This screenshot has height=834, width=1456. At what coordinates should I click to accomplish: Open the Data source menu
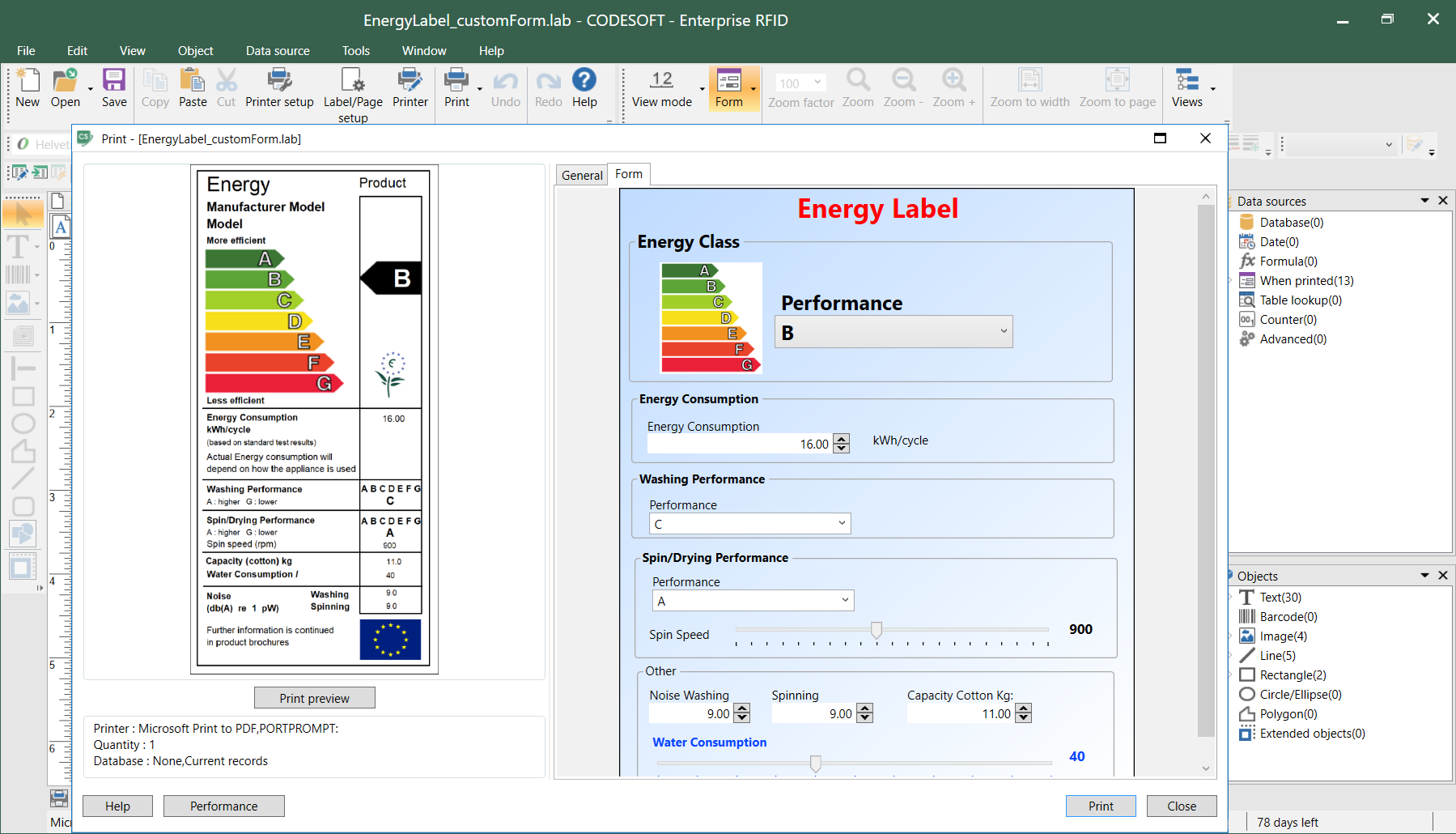point(277,50)
